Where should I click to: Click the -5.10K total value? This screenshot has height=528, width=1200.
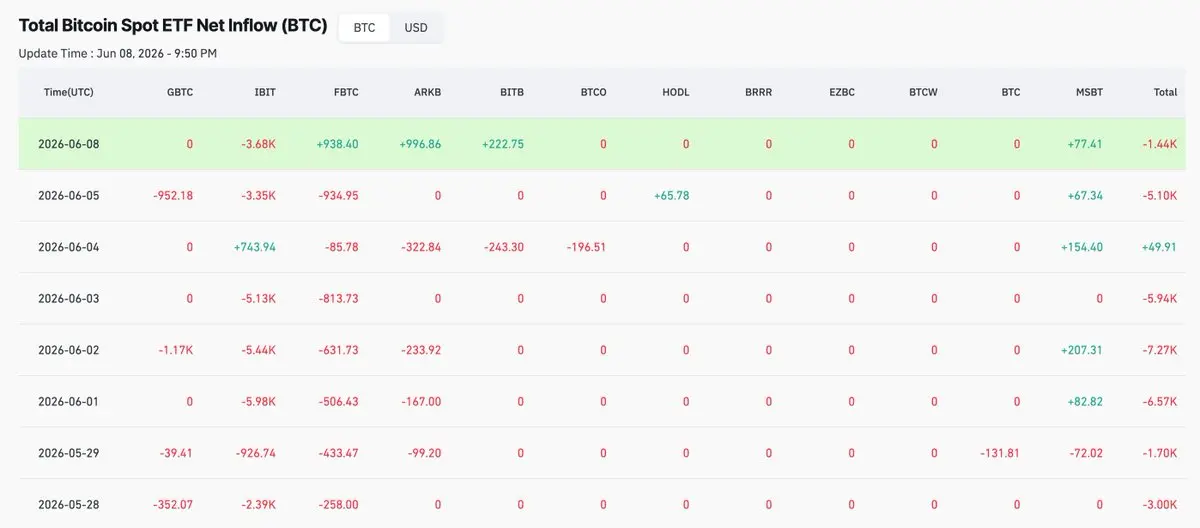[1160, 195]
